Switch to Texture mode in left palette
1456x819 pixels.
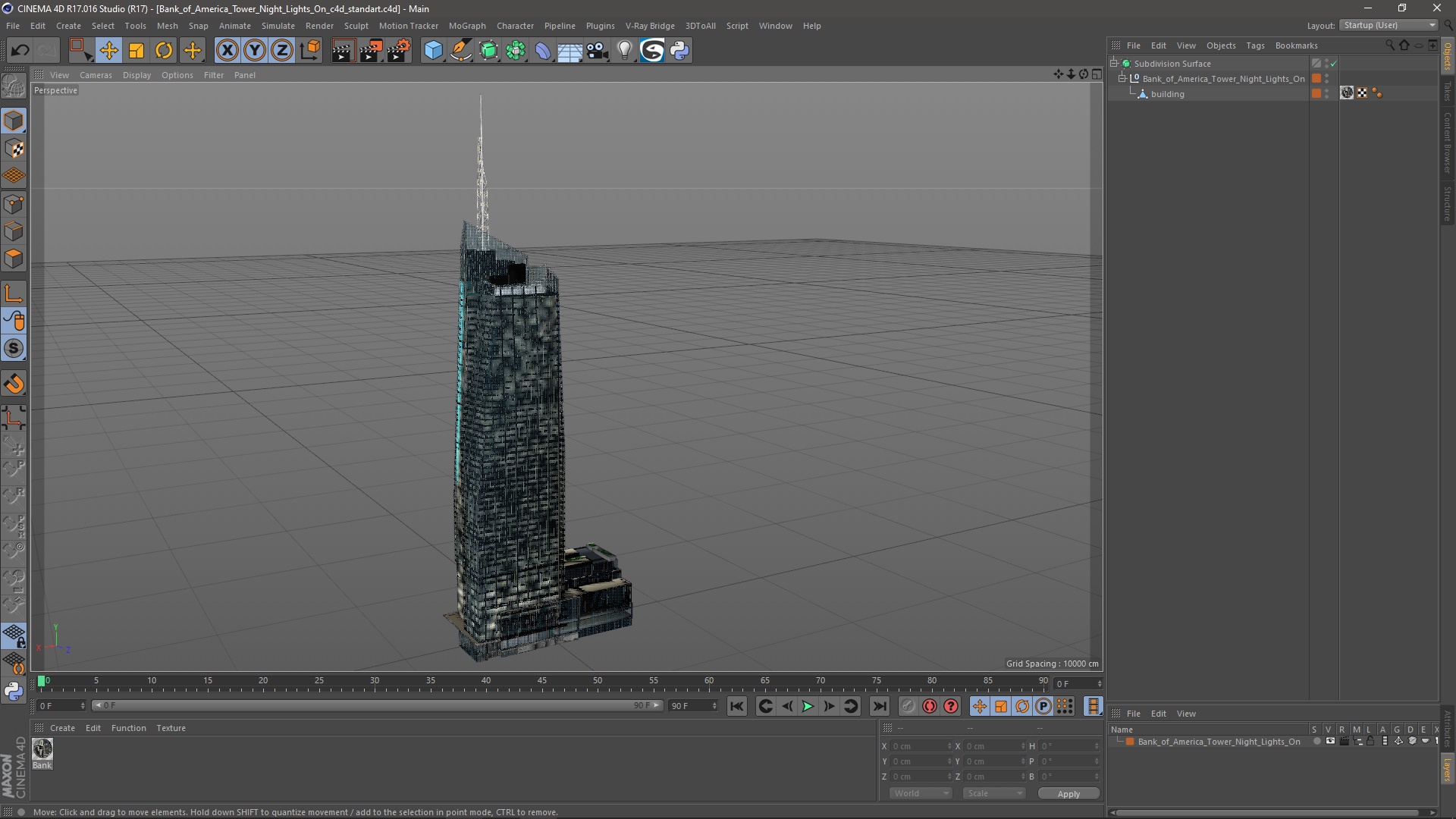coord(14,149)
